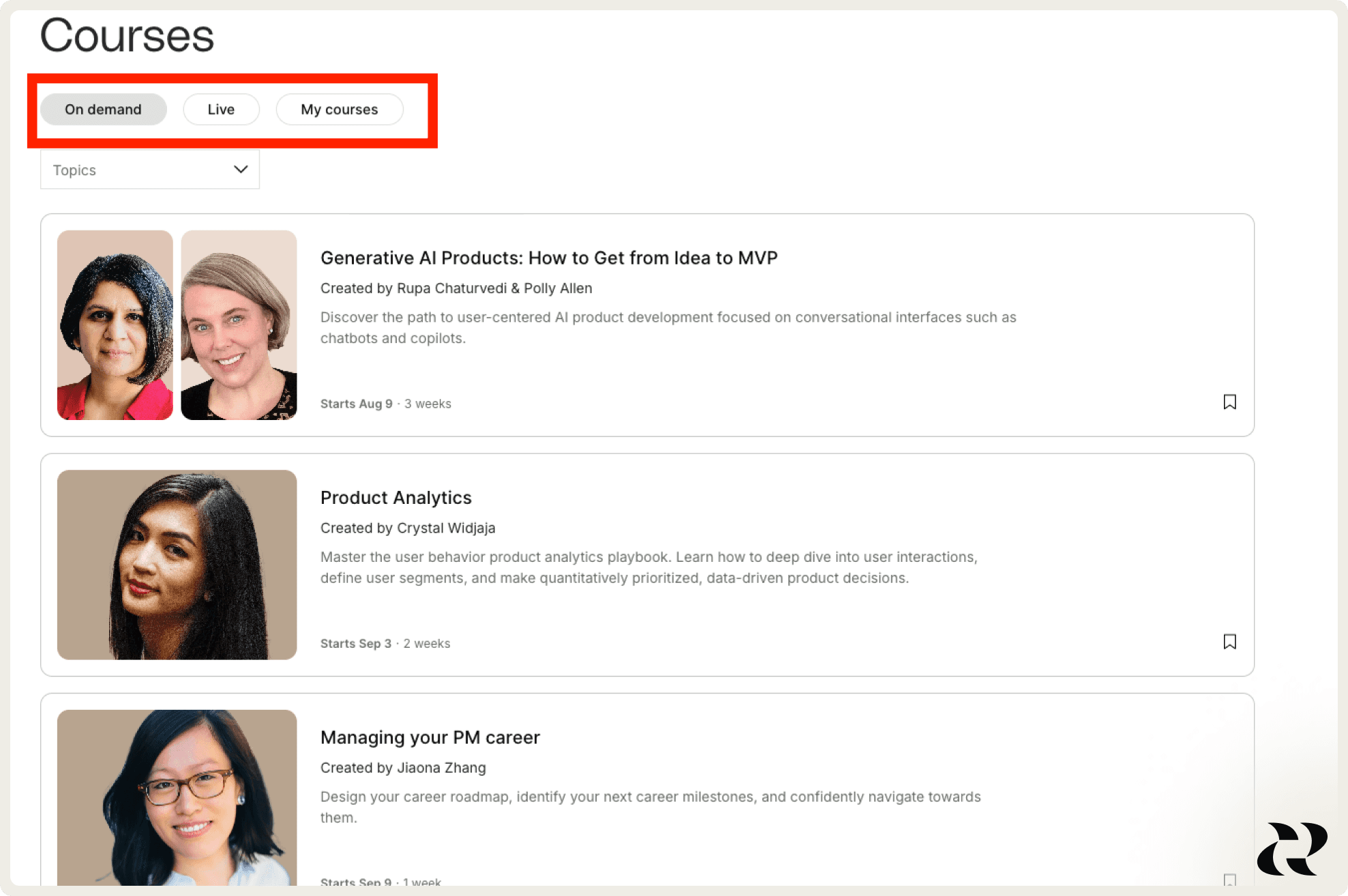
Task: Open the Product Analytics course
Action: click(395, 497)
